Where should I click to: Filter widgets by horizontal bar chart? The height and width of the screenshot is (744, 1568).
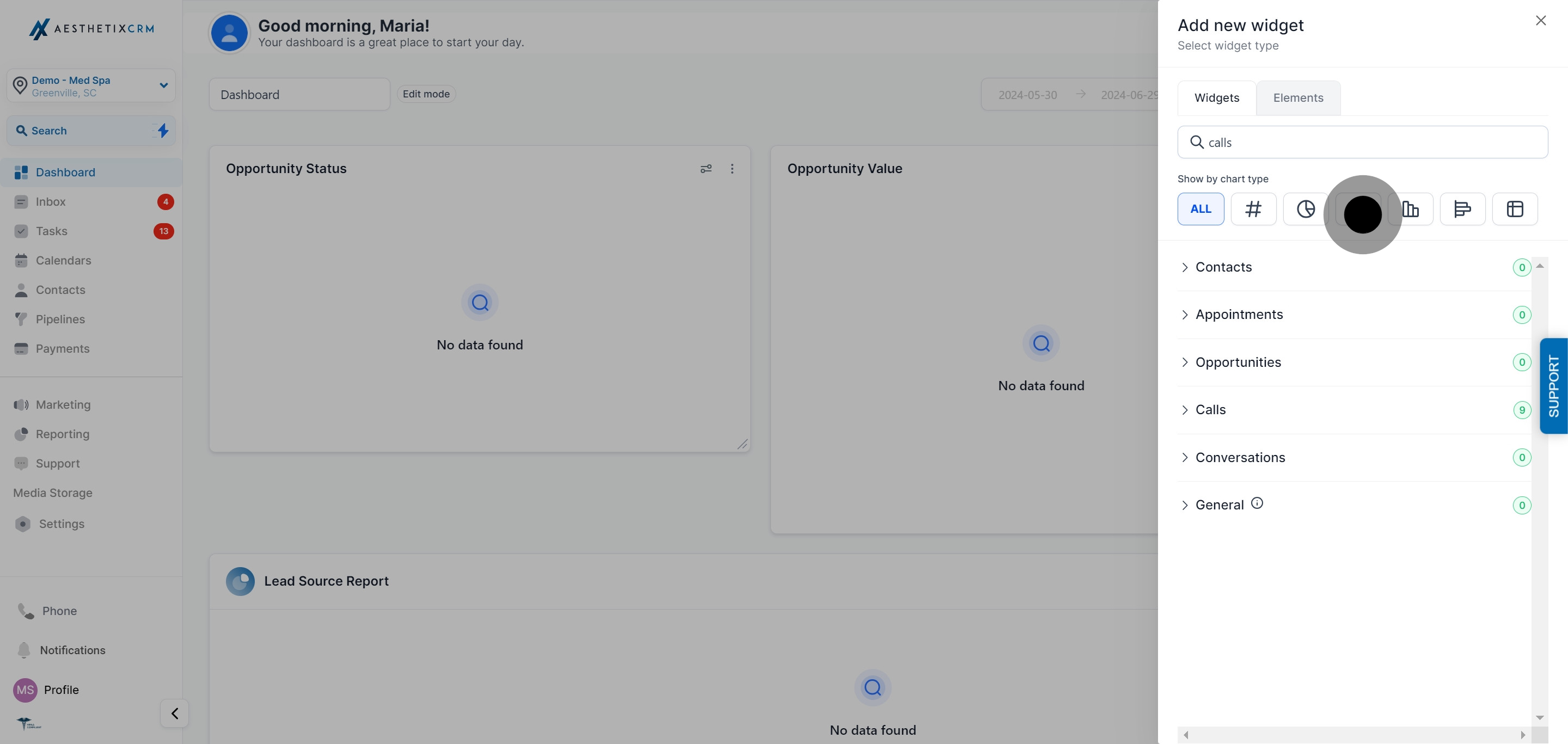click(x=1462, y=208)
